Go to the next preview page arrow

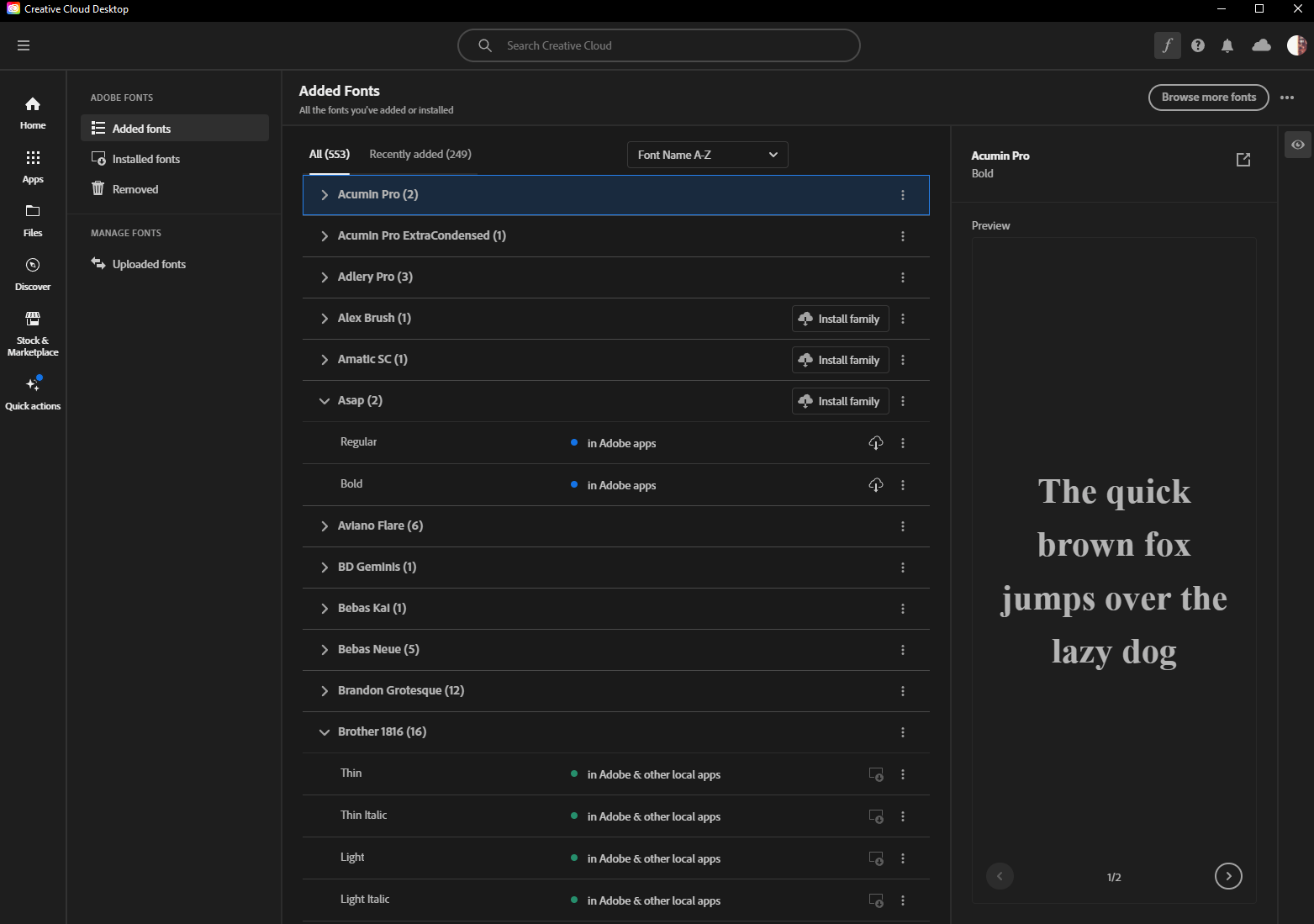point(1227,875)
